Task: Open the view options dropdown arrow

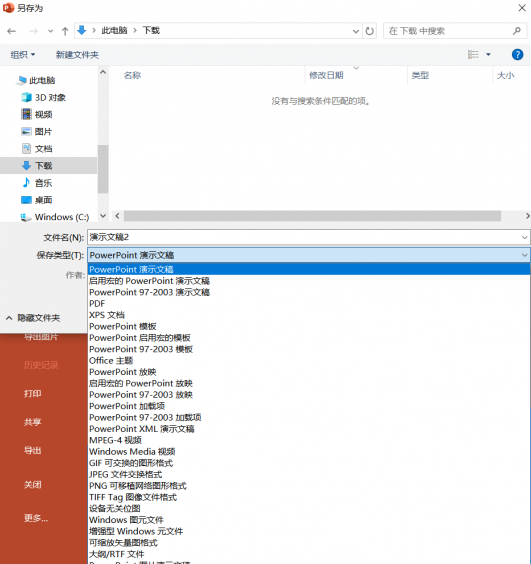Action: coord(488,55)
